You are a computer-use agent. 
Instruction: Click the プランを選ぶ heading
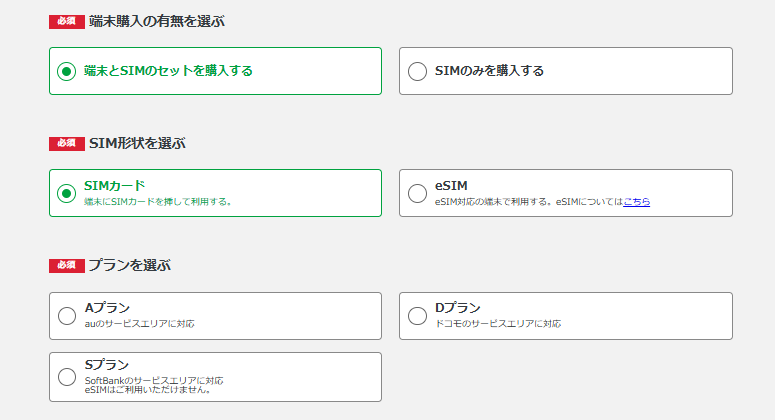tap(129, 265)
